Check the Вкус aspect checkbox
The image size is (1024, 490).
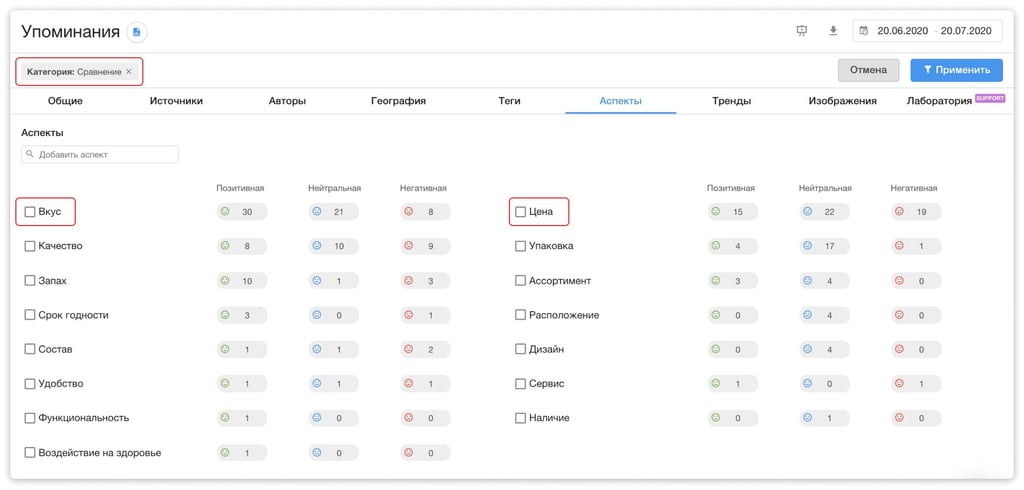pos(29,212)
